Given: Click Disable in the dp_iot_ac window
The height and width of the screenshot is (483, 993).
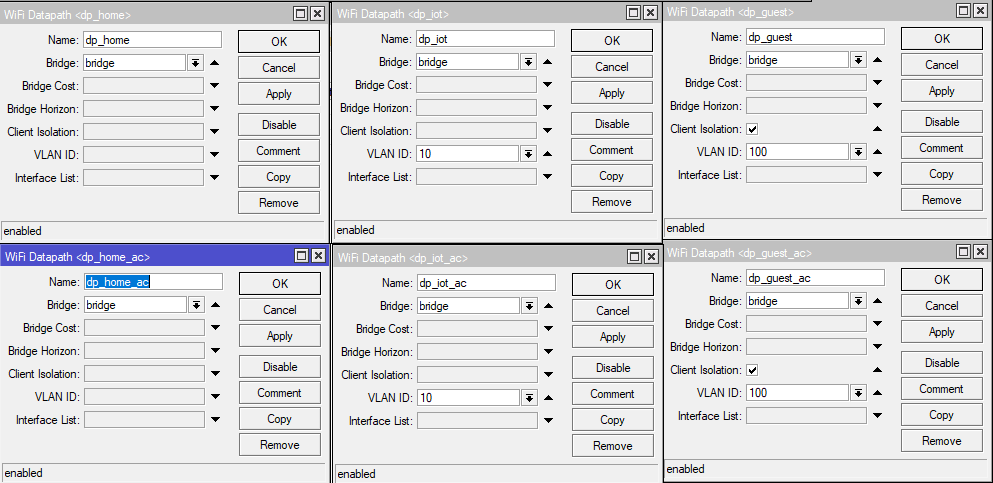Looking at the screenshot, I should pyautogui.click(x=613, y=368).
